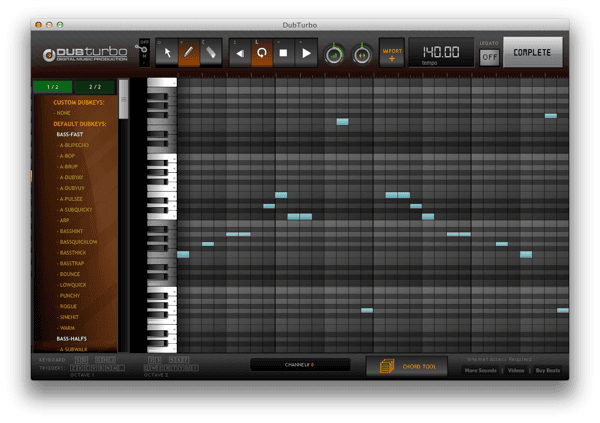Choose the BOUNCE sound
This screenshot has width=600, height=423.
coord(69,274)
